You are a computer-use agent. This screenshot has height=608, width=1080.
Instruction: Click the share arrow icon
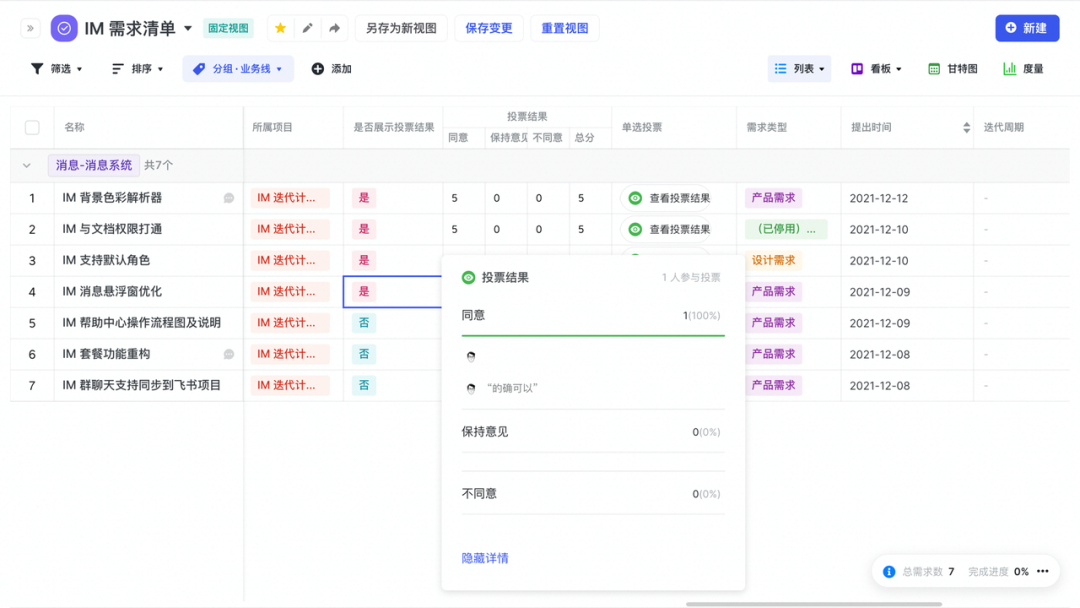coord(334,28)
